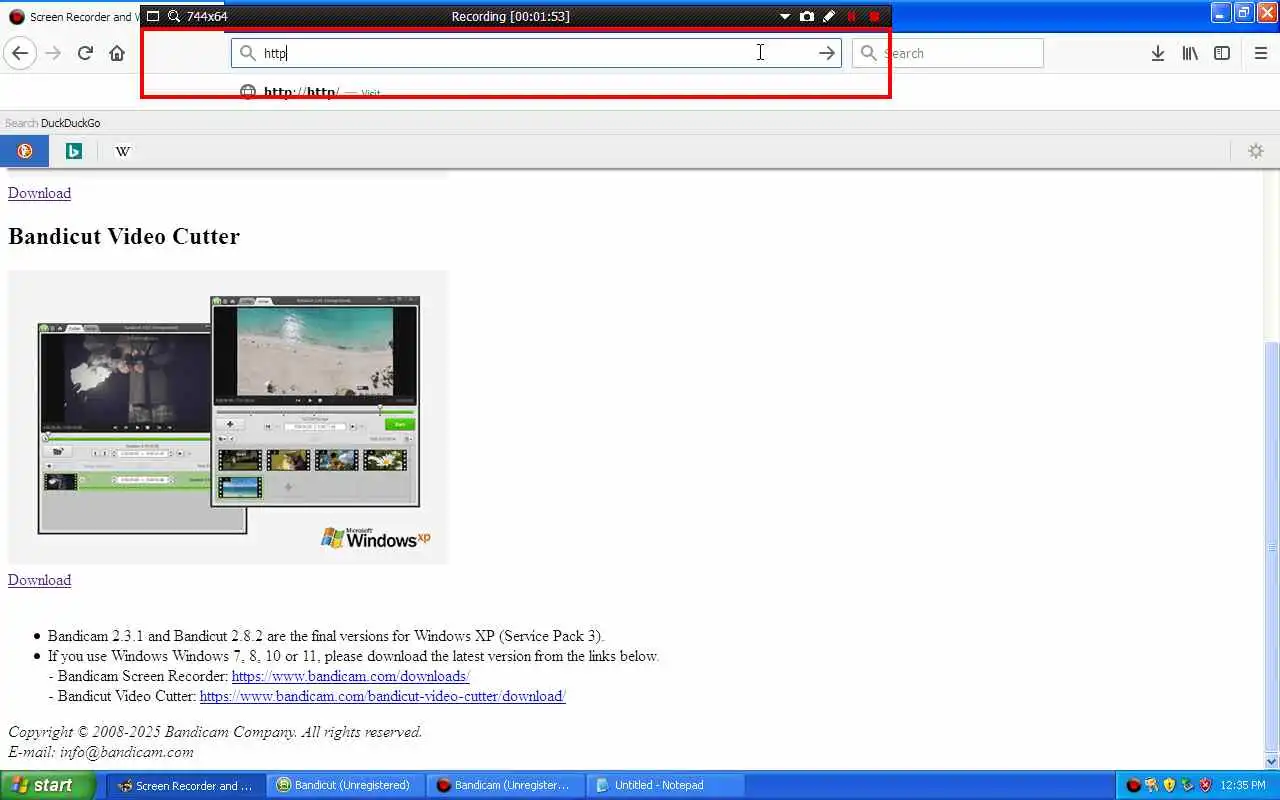Click the magnifier next to 744x64 size
Screen dimensions: 1280x800
click(x=175, y=16)
